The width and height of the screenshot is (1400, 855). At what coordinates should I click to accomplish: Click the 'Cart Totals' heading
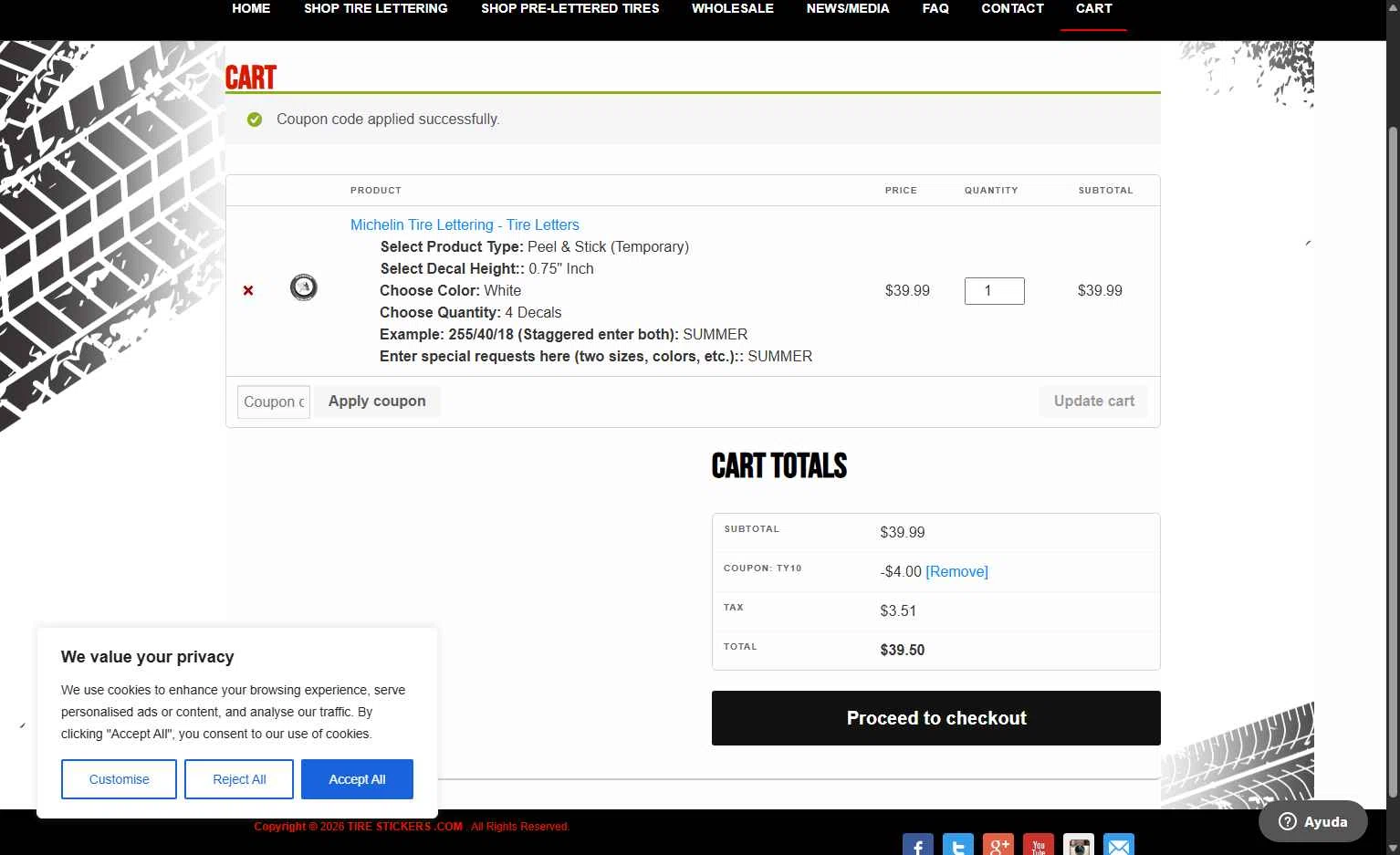click(779, 465)
